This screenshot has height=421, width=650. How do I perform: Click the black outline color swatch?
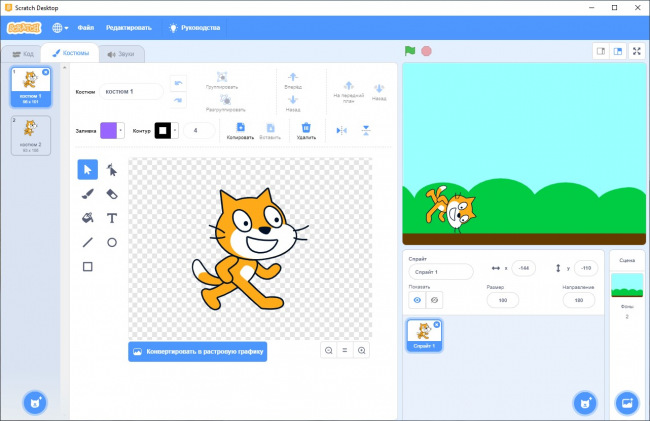[163, 131]
